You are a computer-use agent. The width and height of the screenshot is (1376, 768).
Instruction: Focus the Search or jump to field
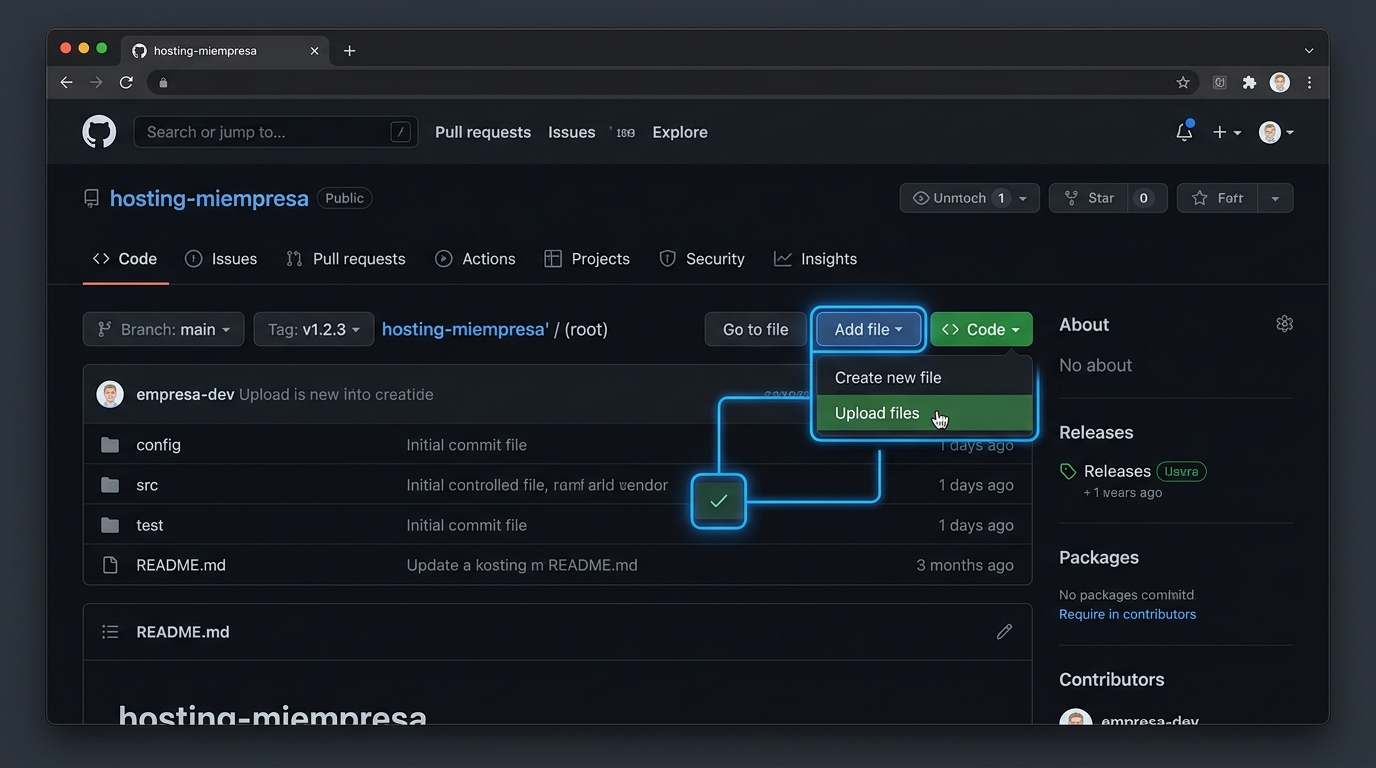click(276, 132)
